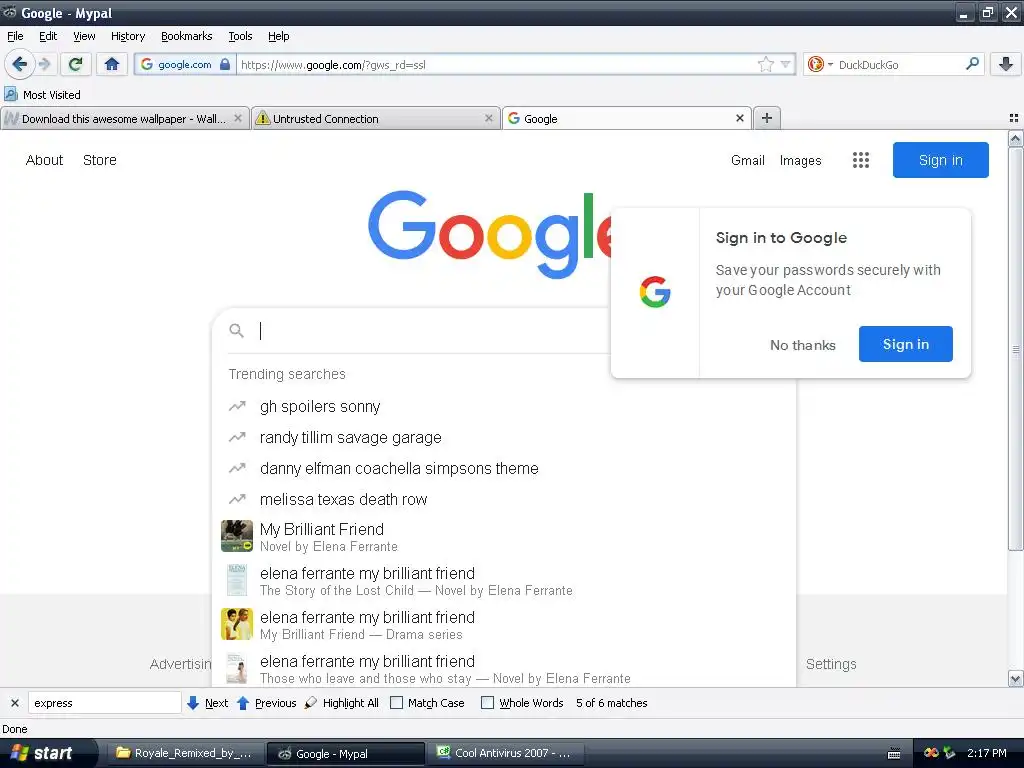Switch to Cool Antivirus 2007 in taskbar
Viewport: 1024px width, 768px height.
click(504, 753)
